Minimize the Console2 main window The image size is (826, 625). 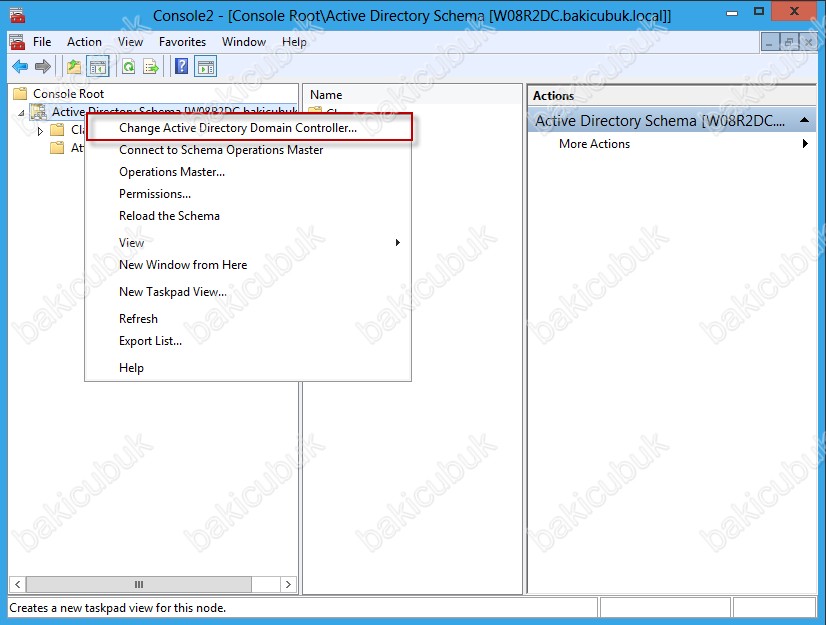pyautogui.click(x=732, y=12)
